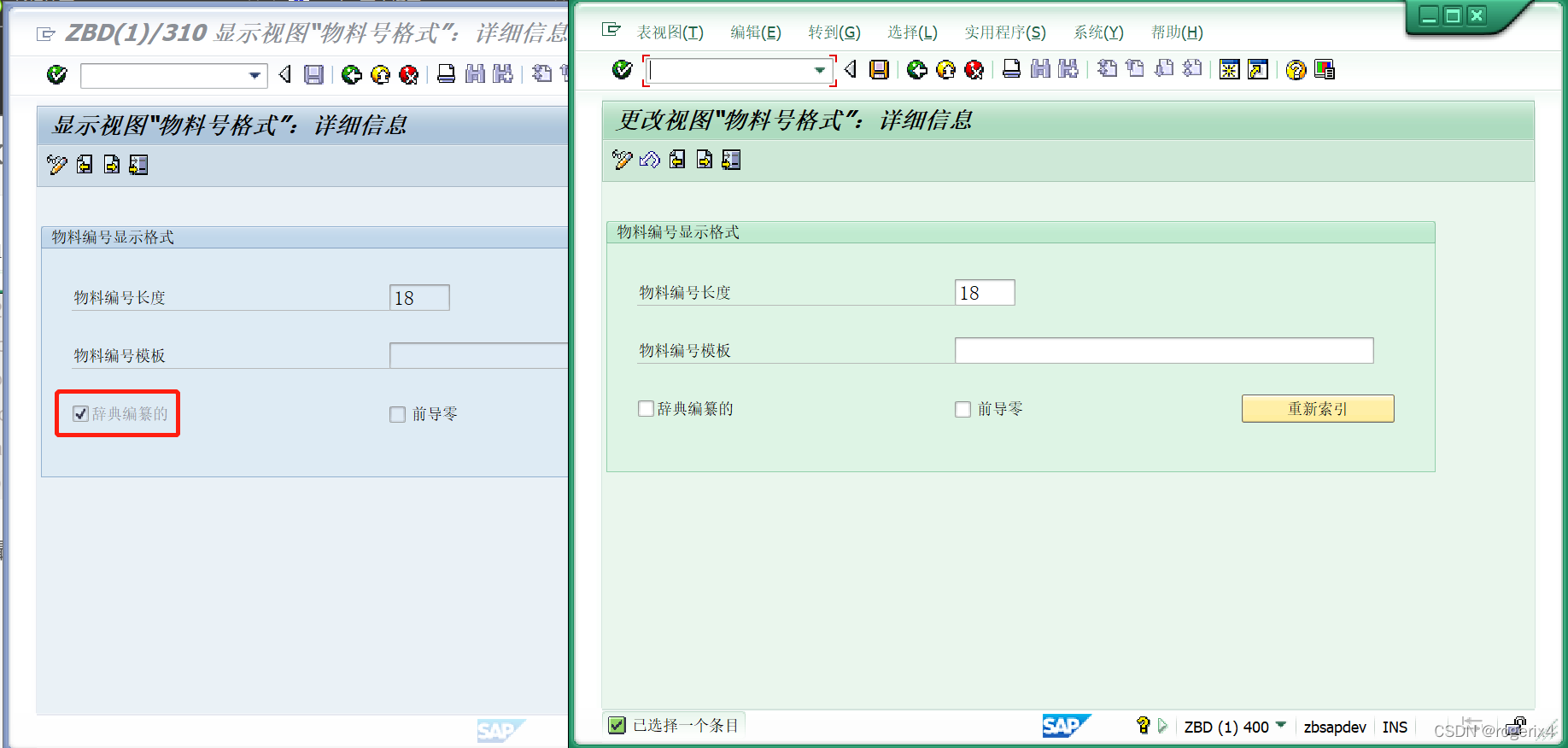Click green Back arrow in right window
Screen dimensions: 1568x748
tap(917, 70)
